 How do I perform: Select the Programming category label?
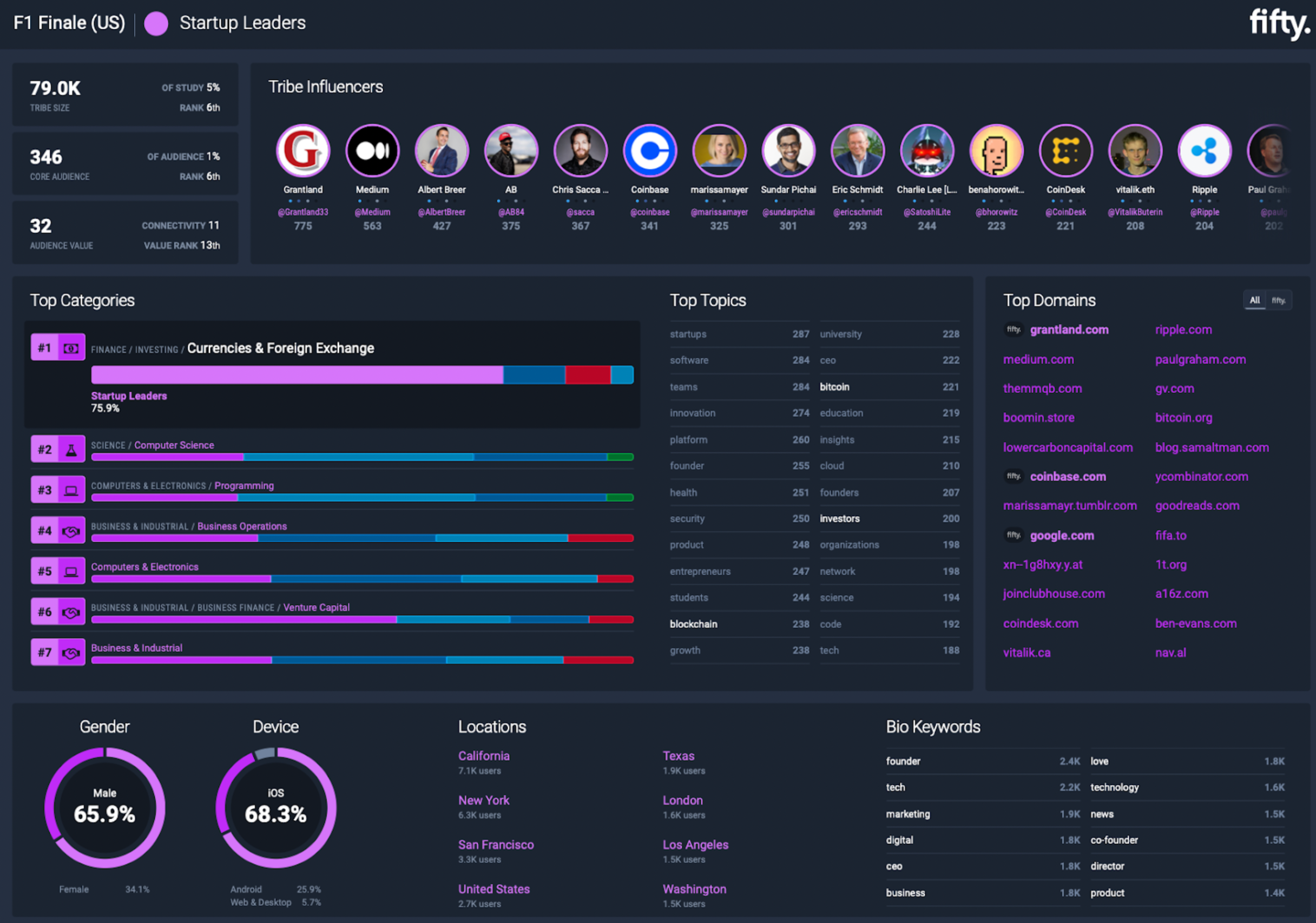click(x=244, y=486)
